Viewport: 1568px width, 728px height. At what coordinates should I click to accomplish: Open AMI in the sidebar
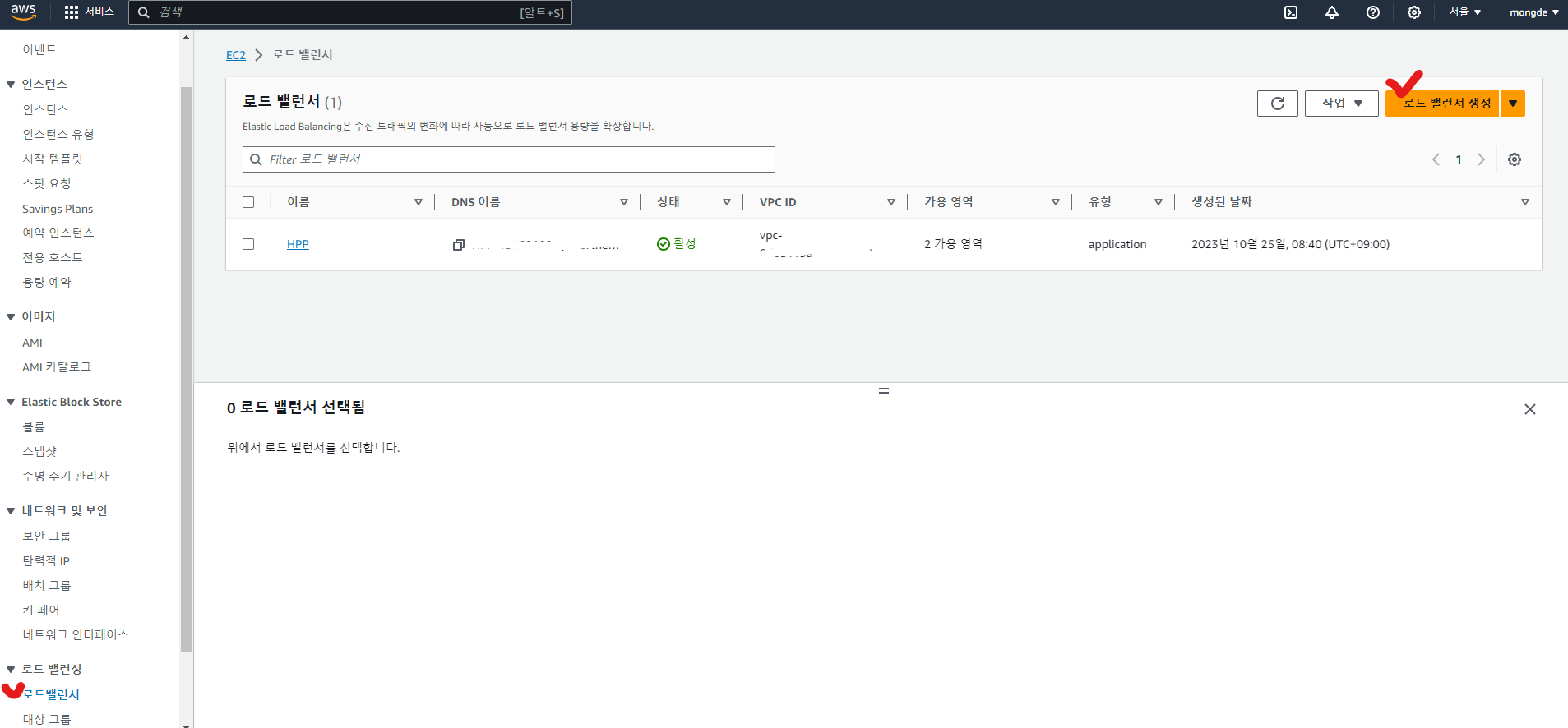(32, 343)
